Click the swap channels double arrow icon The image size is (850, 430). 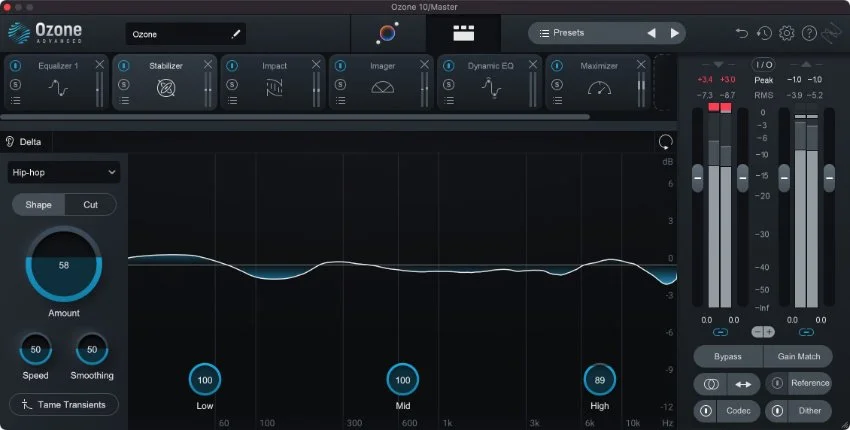click(x=743, y=384)
